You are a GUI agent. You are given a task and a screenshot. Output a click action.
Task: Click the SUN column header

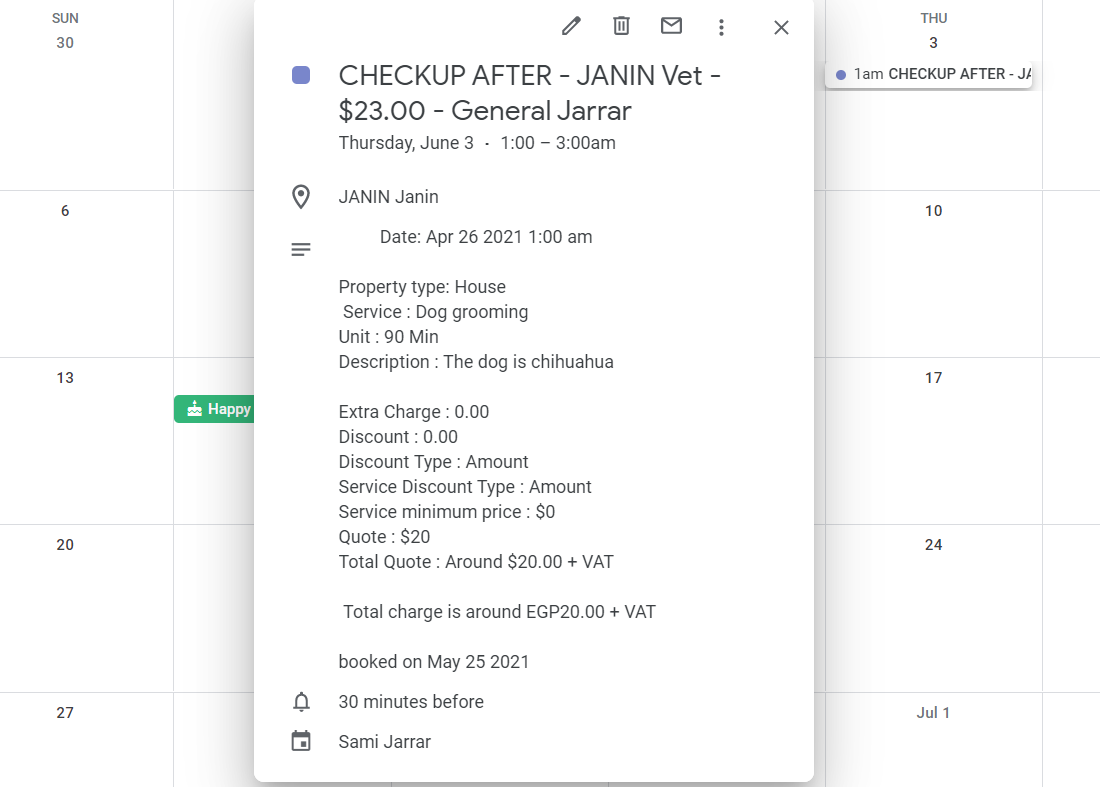click(x=65, y=18)
